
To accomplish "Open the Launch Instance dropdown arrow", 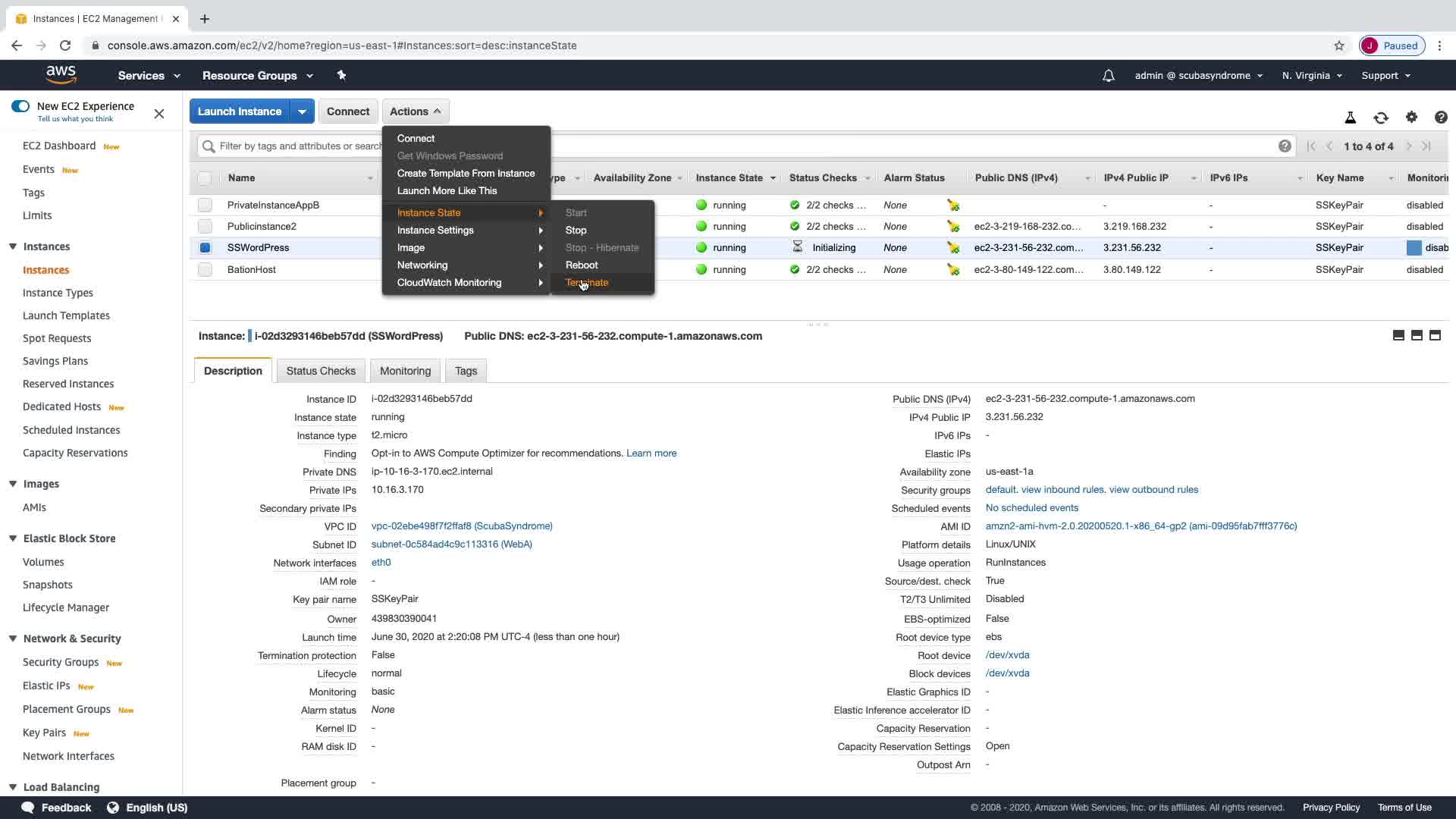I will pos(302,111).
